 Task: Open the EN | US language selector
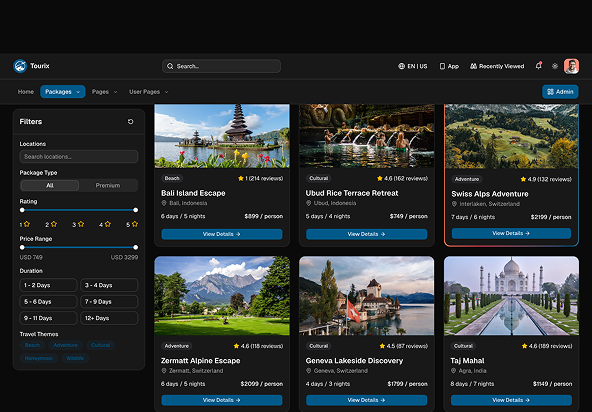(413, 66)
